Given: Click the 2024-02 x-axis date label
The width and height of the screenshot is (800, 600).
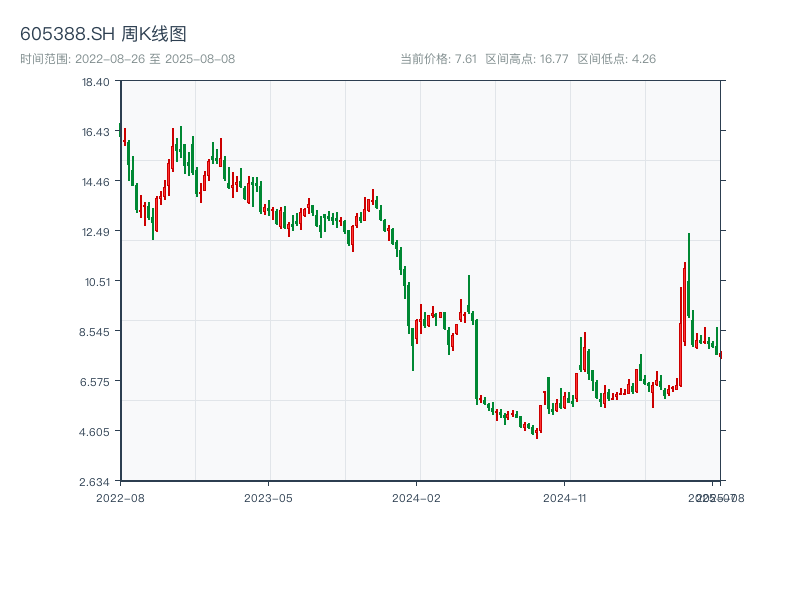Looking at the screenshot, I should (416, 497).
